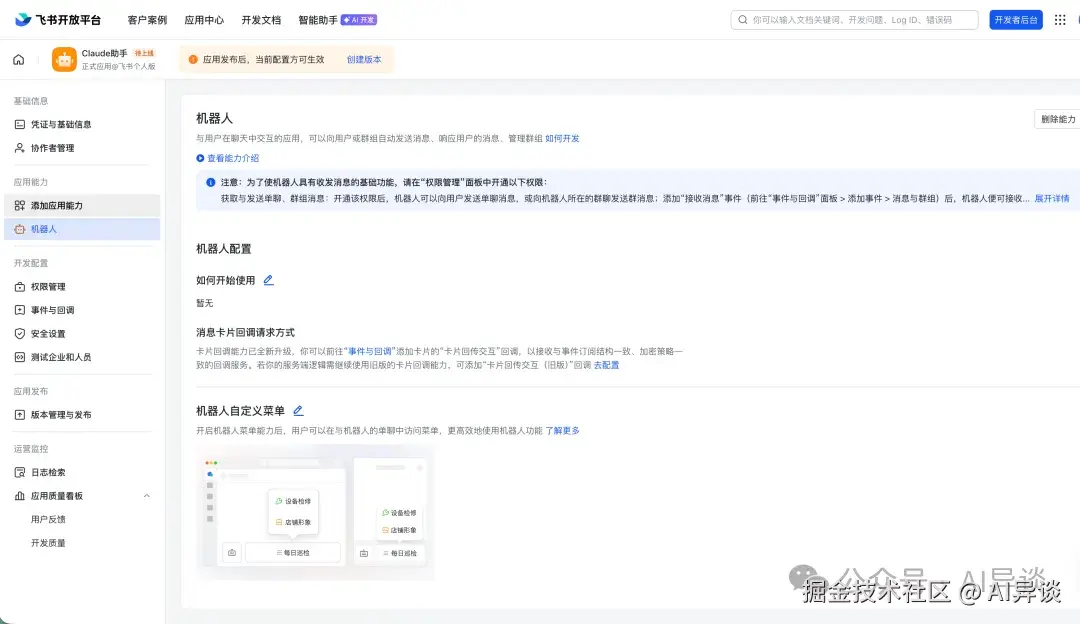Open the apps grid icon in header

click(1060, 20)
